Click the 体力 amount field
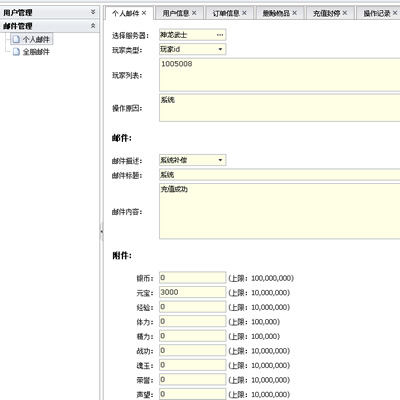This screenshot has height=400, width=400. (x=193, y=321)
